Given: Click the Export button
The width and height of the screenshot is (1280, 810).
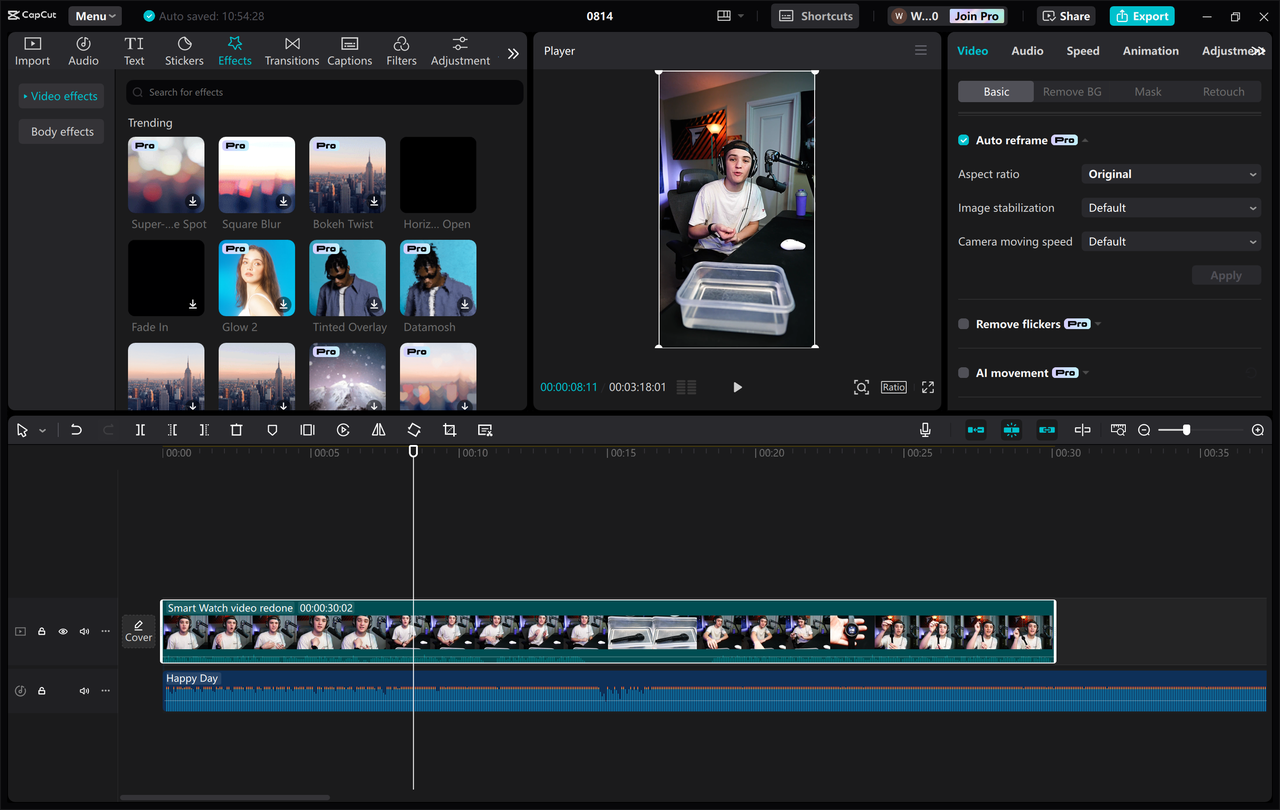Looking at the screenshot, I should pos(1141,15).
